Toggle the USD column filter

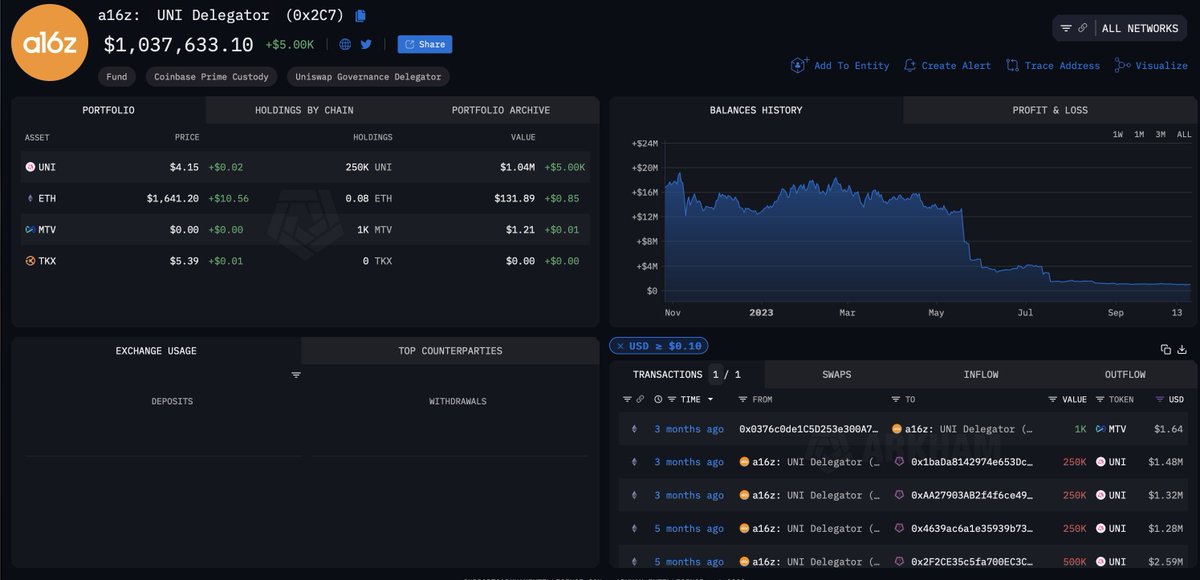(x=1160, y=399)
